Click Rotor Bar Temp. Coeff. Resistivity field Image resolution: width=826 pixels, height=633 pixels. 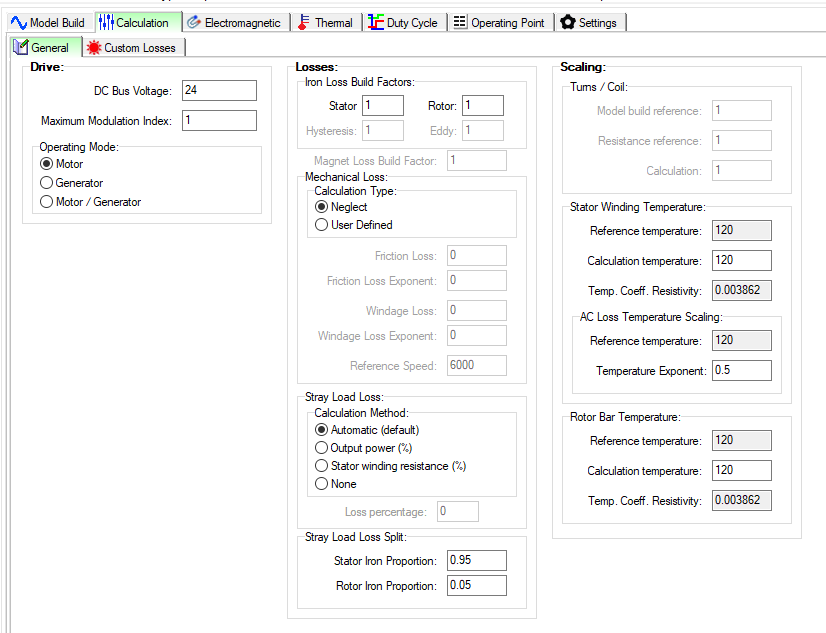(x=742, y=500)
